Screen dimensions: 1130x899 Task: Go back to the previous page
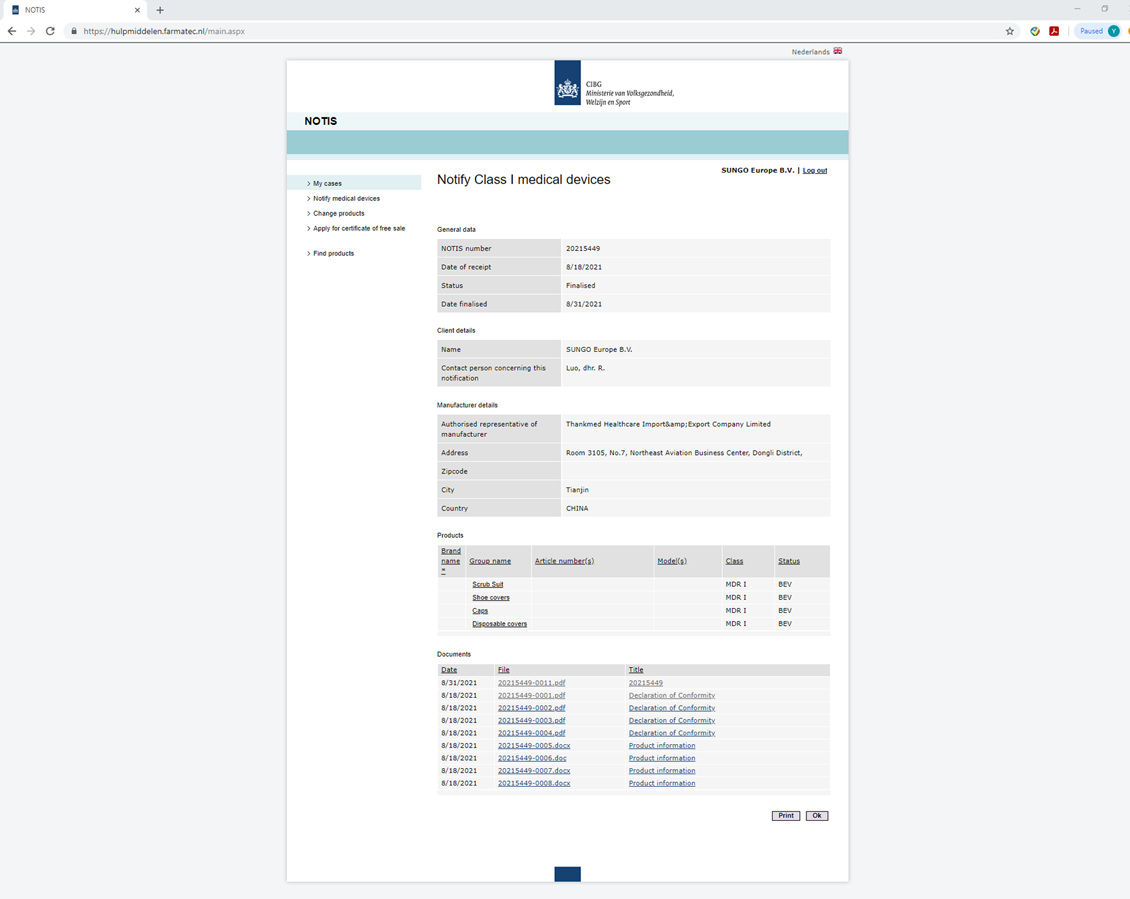click(12, 31)
